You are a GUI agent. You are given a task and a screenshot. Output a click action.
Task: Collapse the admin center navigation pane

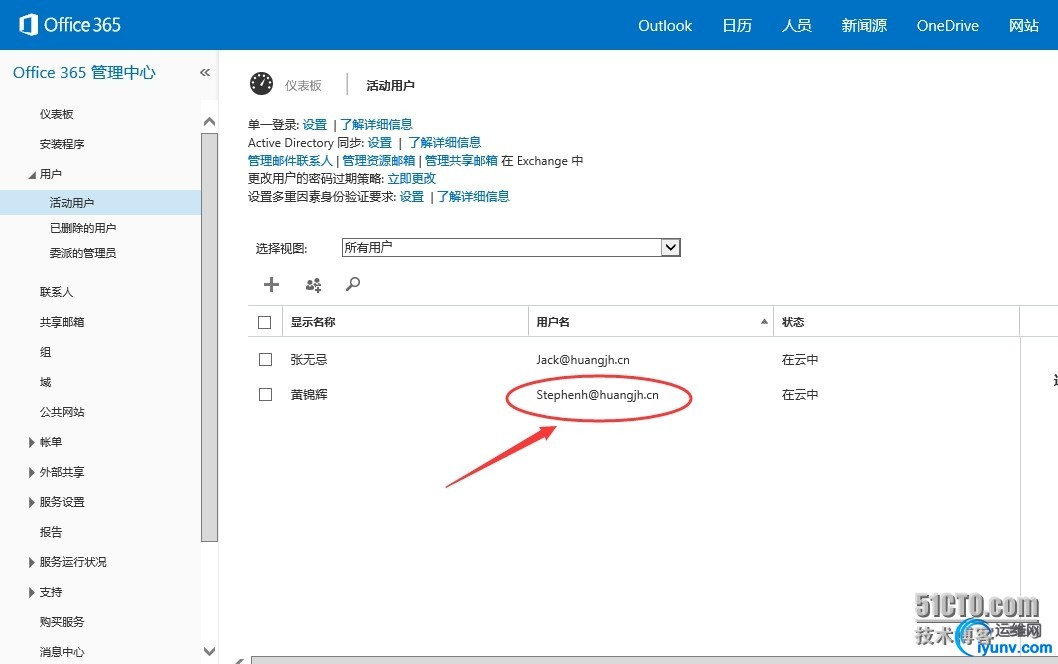click(205, 72)
